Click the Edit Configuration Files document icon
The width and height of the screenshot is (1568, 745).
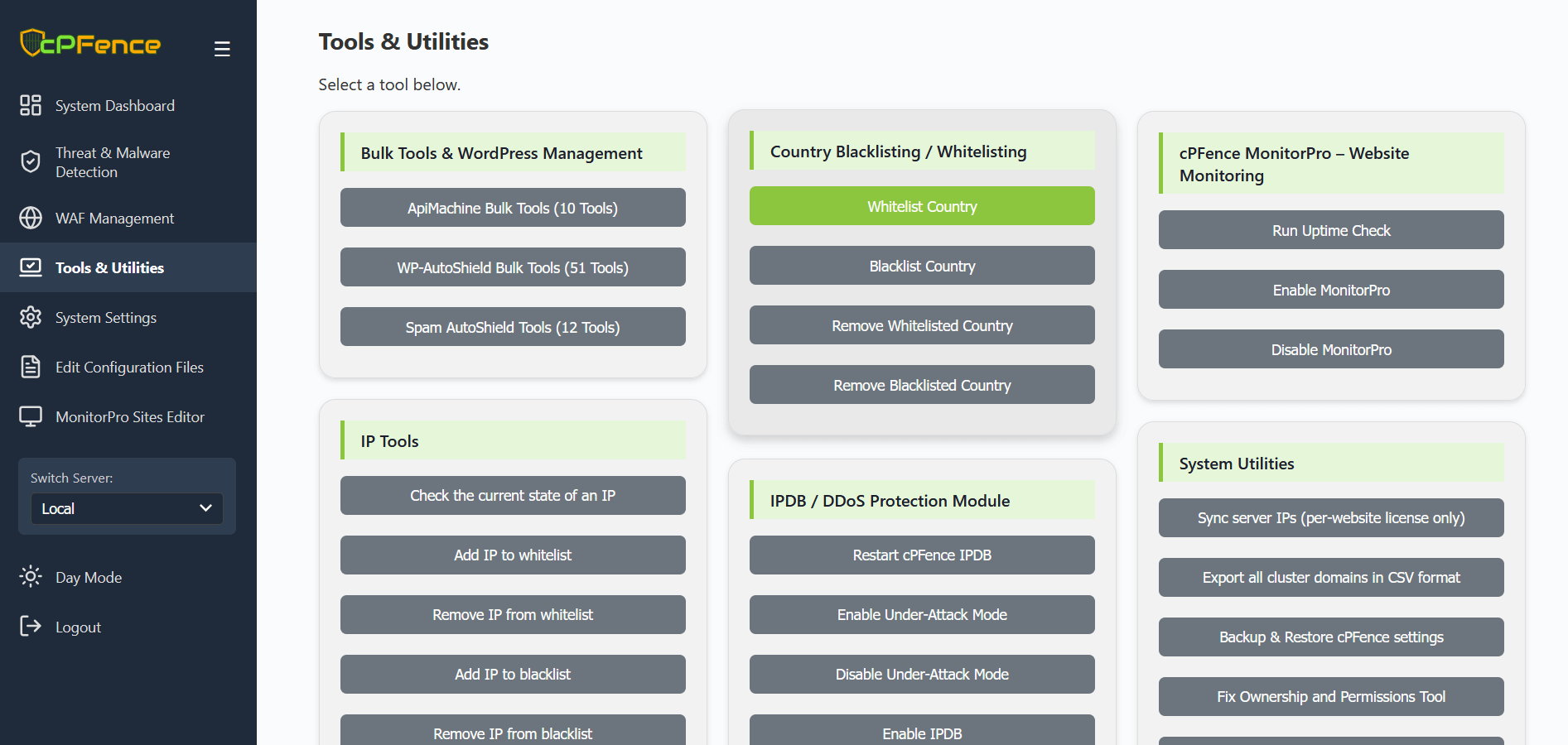click(31, 367)
